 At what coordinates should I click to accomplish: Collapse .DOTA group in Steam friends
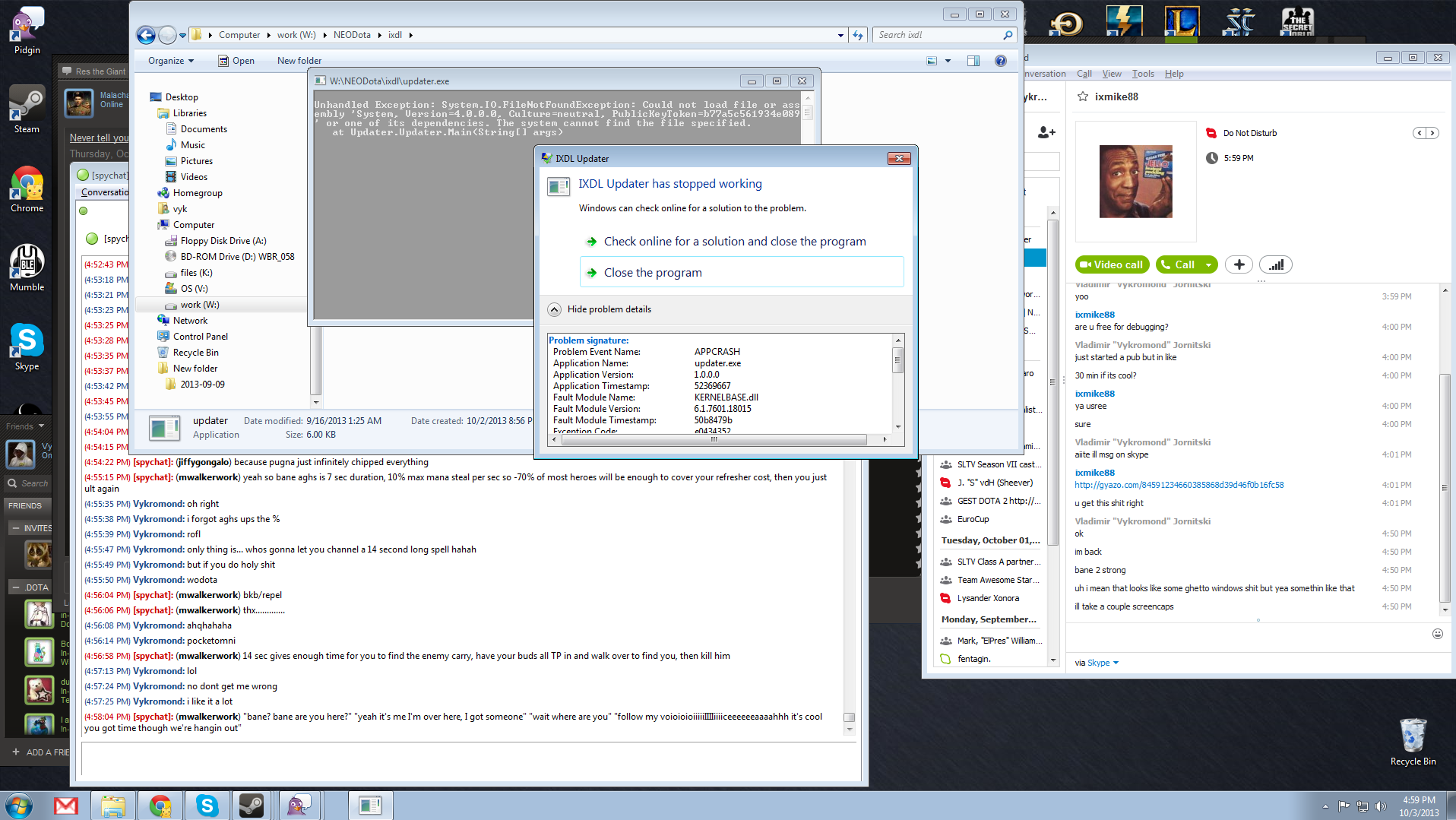tap(15, 587)
